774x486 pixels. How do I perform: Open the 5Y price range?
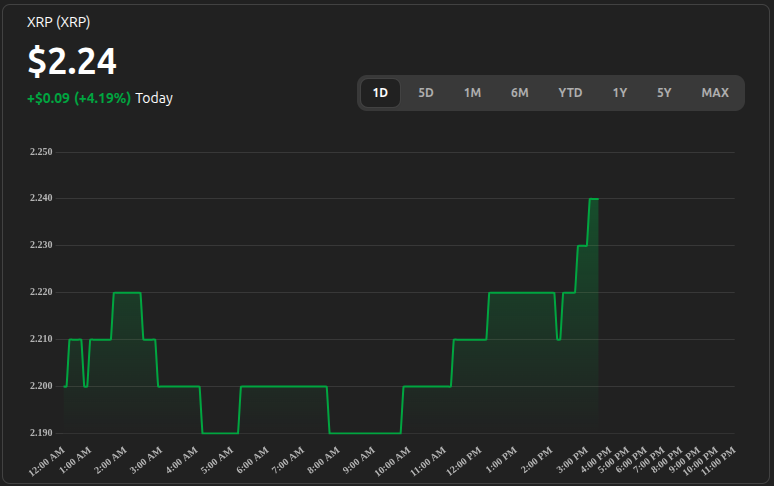pos(664,93)
